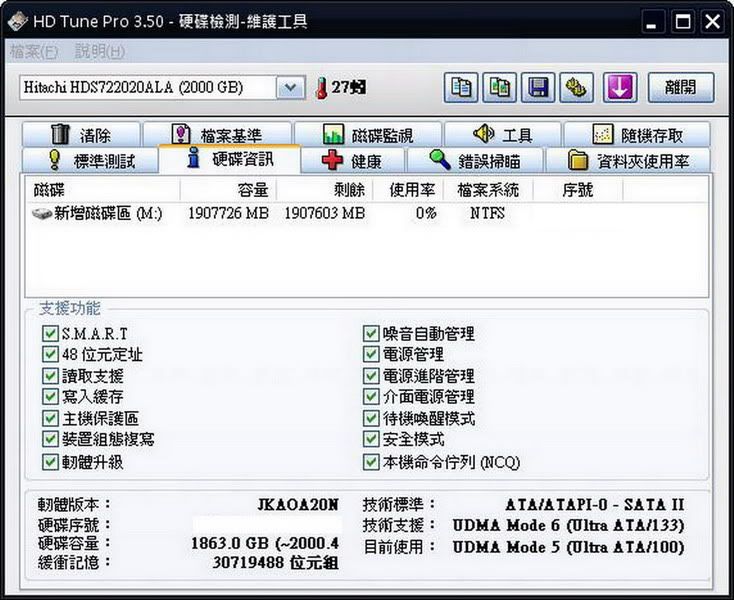Click the copy text to clipboard icon
This screenshot has height=600, width=734.
coord(461,87)
